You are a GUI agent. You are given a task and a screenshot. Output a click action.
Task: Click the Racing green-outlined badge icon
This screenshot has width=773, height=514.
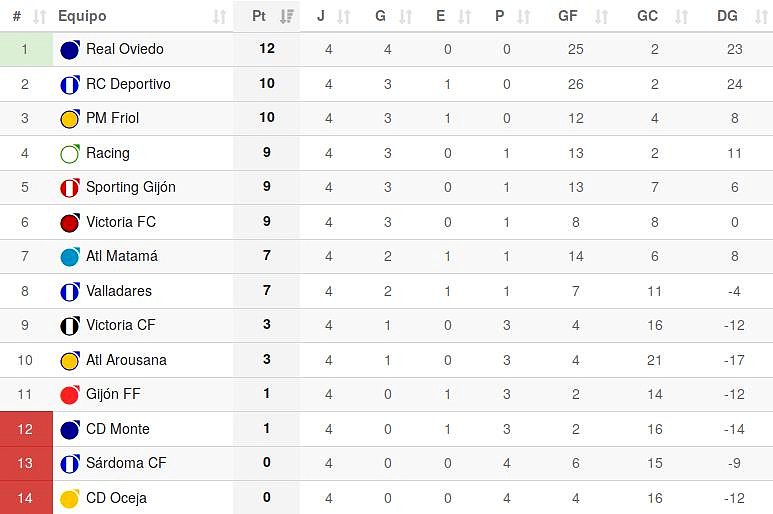pos(70,153)
